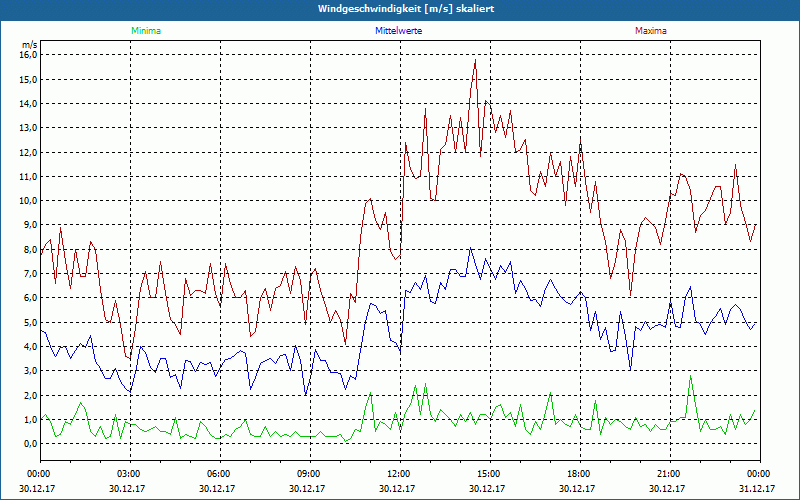The image size is (800, 500).
Task: Click the 12,0 y-axis value
Action: pyautogui.click(x=29, y=152)
